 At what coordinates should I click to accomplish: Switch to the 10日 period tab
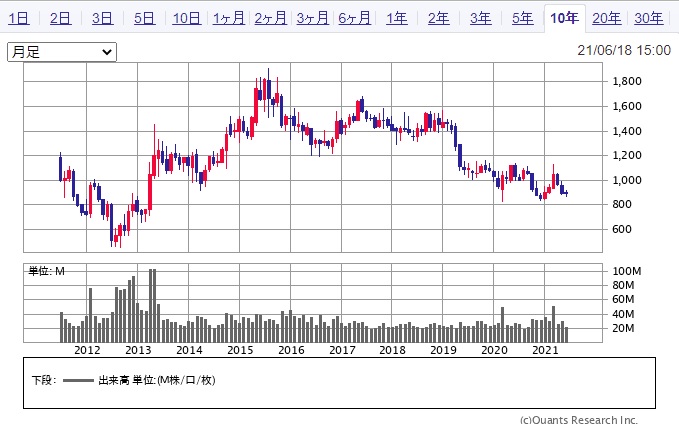pyautogui.click(x=187, y=18)
